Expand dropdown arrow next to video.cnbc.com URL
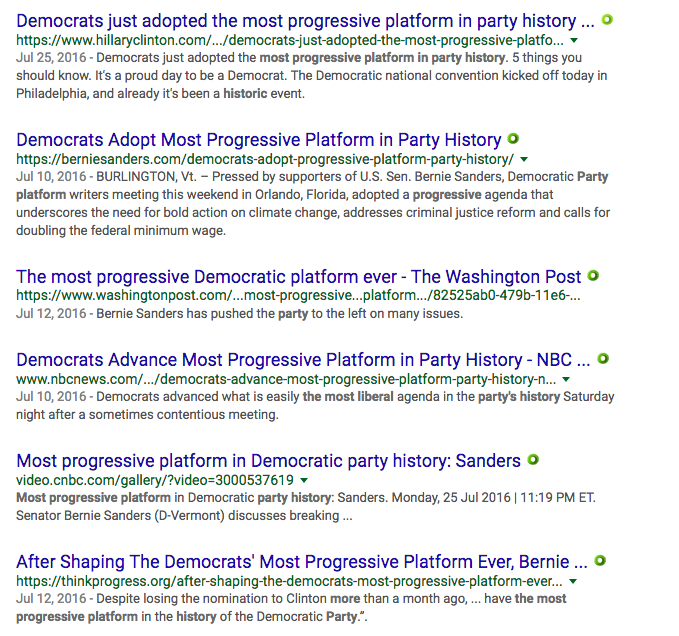This screenshot has height=636, width=679. (304, 481)
